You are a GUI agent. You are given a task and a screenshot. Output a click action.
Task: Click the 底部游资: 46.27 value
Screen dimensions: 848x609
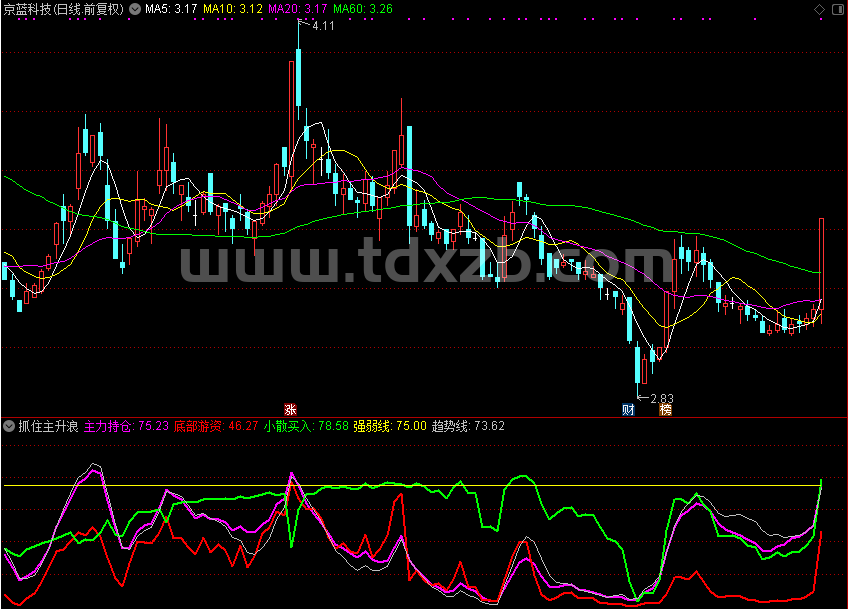(216, 426)
